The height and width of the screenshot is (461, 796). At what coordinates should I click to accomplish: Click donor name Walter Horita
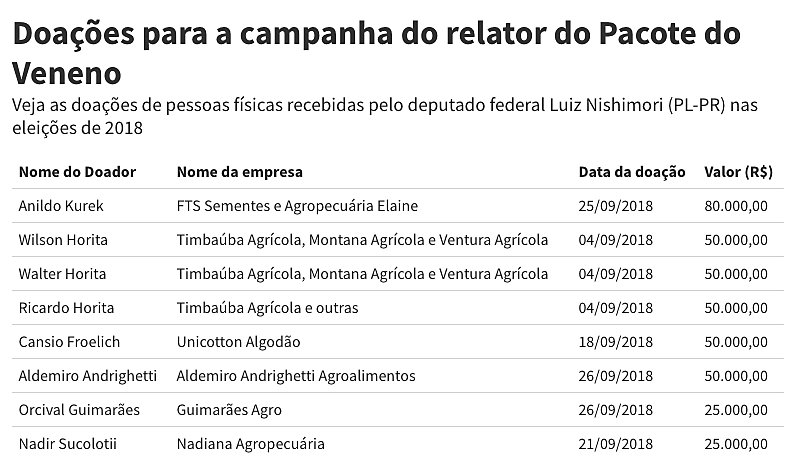coord(62,274)
